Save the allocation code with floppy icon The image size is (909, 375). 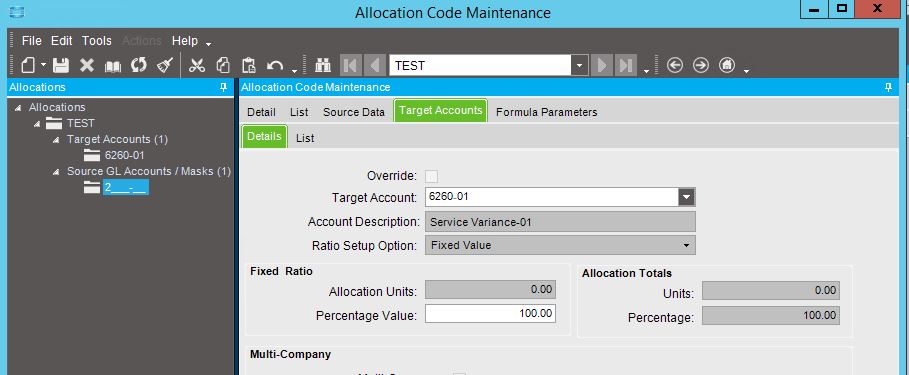click(61, 65)
